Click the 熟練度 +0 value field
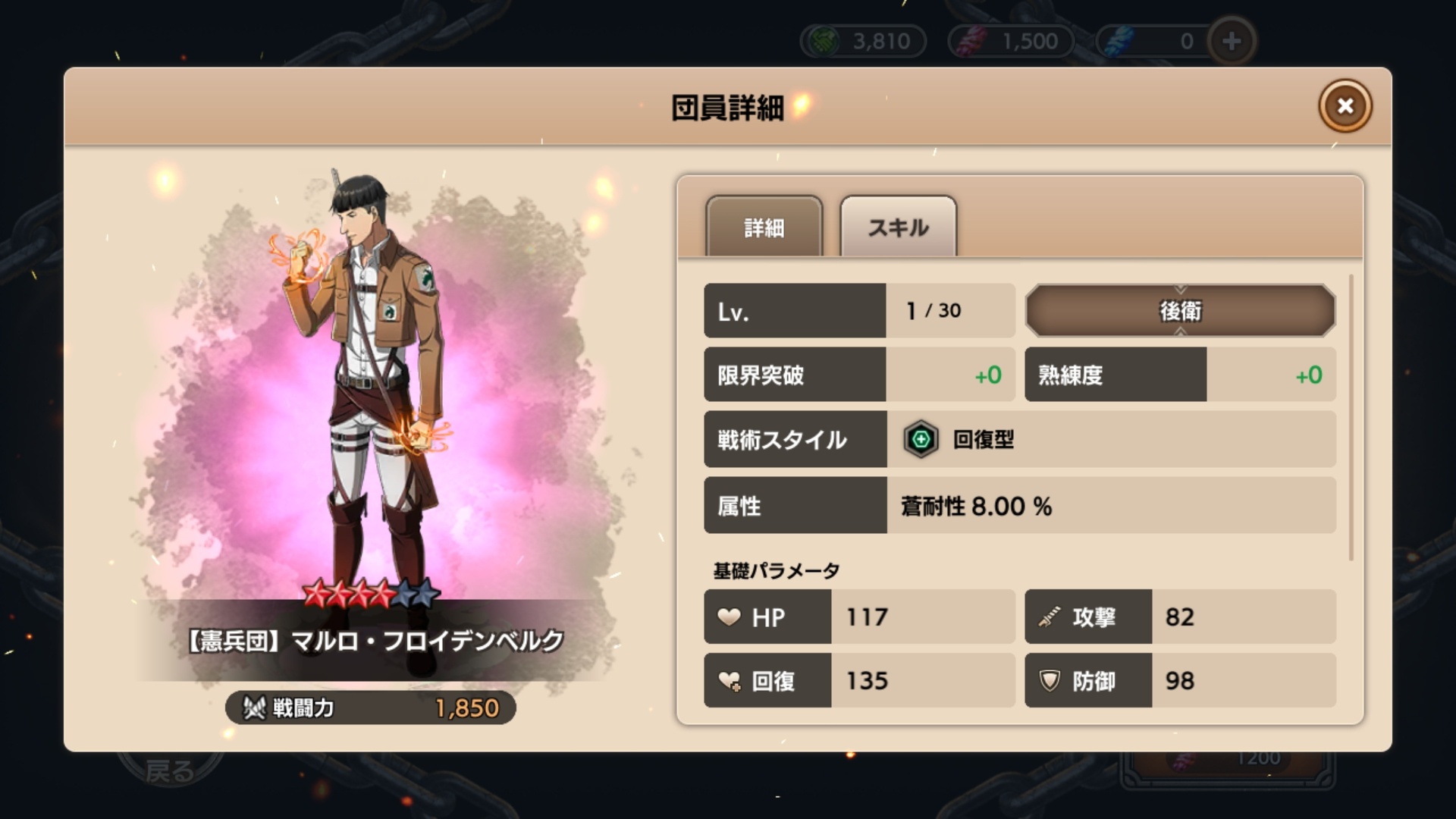Image resolution: width=1456 pixels, height=819 pixels. 1271,375
